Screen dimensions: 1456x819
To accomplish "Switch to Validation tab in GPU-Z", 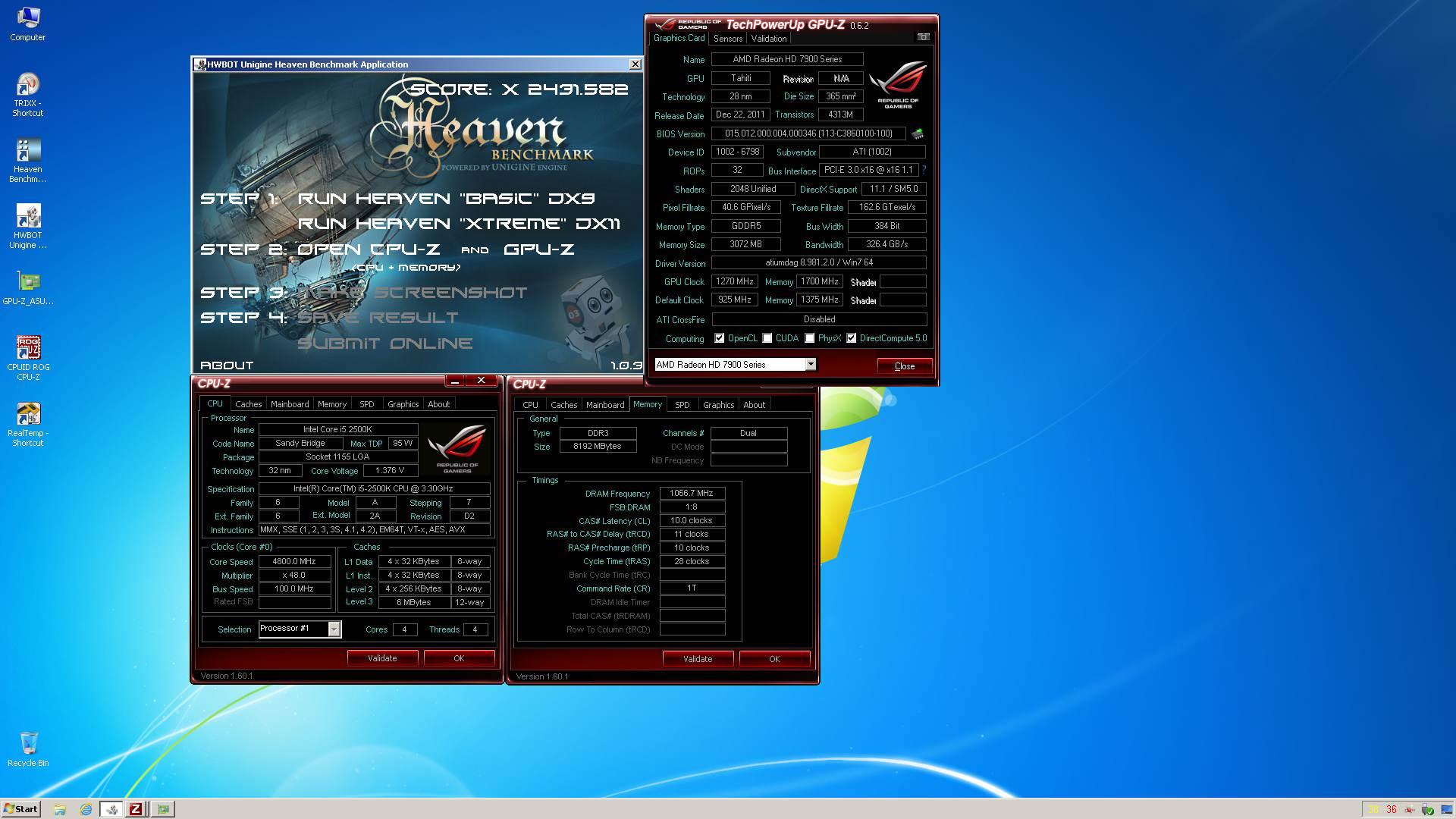I will (769, 39).
